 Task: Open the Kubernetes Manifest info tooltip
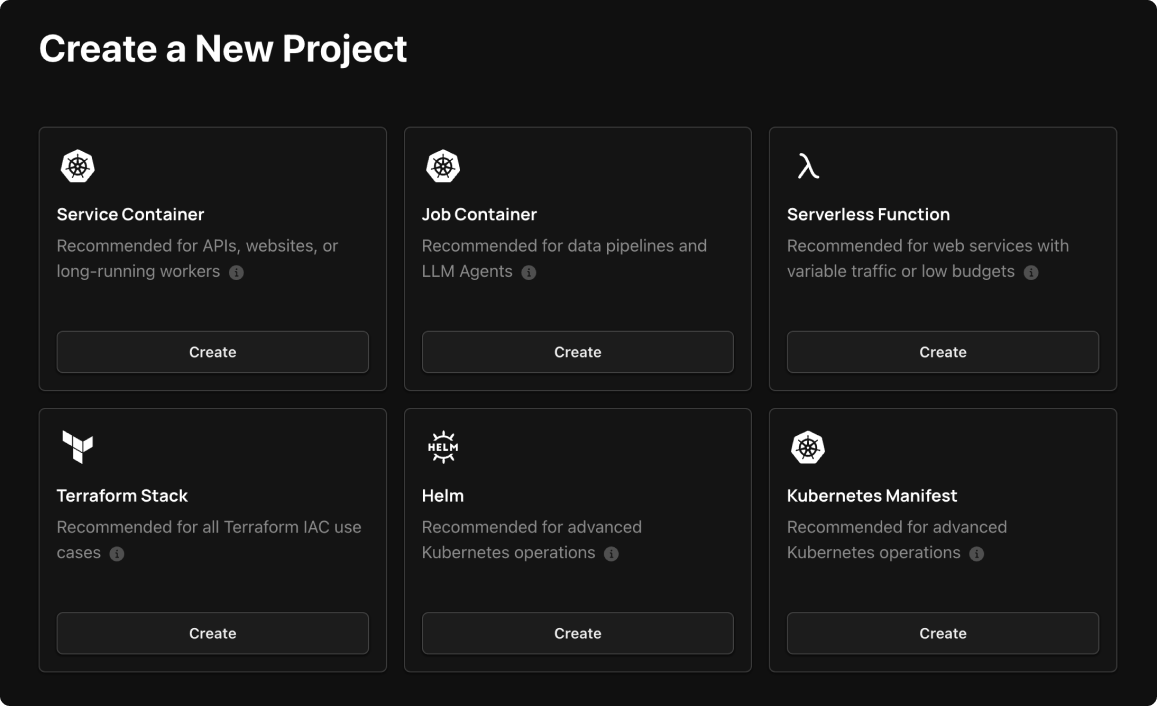coord(975,553)
